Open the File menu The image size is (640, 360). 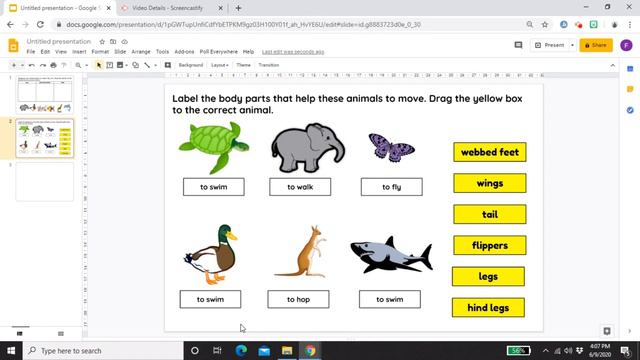pos(31,52)
